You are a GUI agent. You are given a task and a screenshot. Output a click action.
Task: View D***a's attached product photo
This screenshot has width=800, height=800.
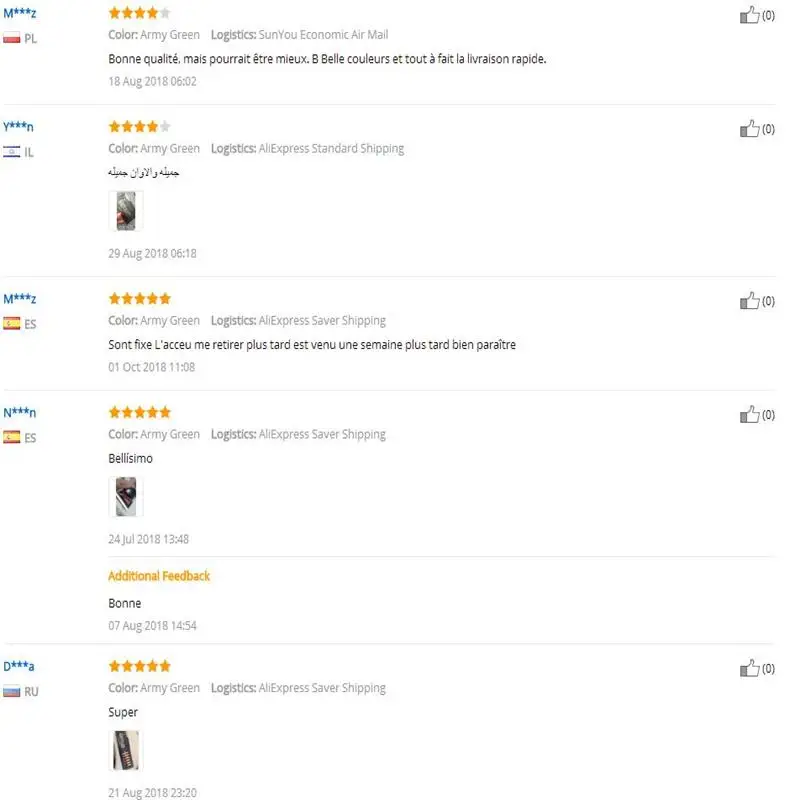126,751
